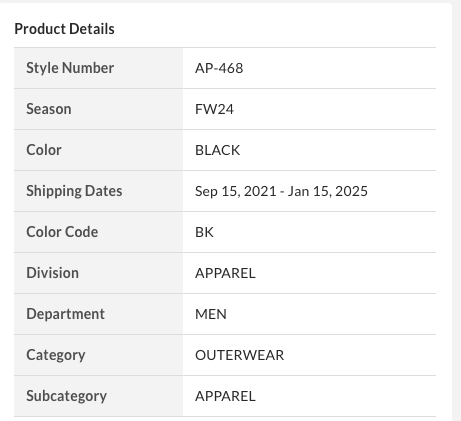Viewport: 461px width, 421px height.
Task: Select the Category label cell
Action: point(98,355)
